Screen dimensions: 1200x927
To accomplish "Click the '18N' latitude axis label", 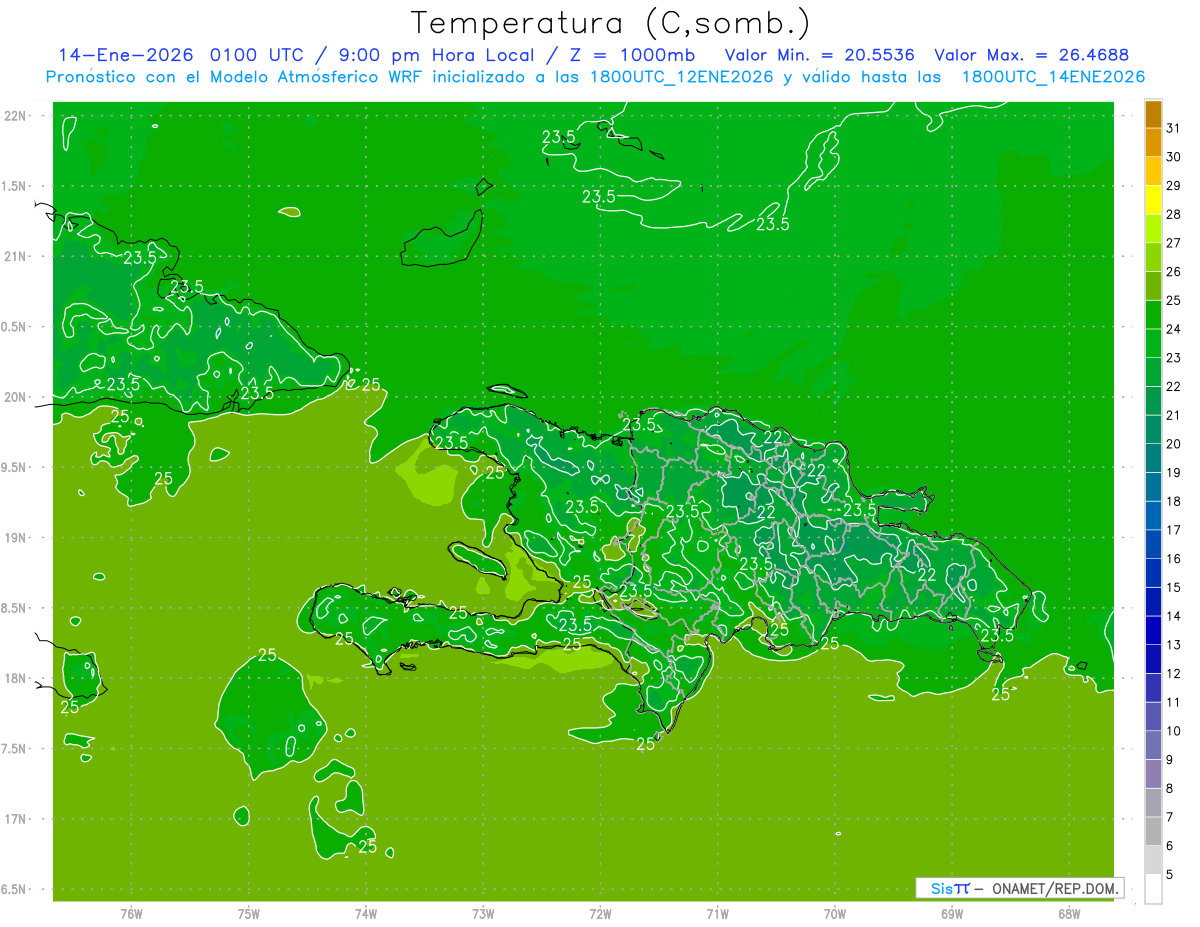I will pyautogui.click(x=16, y=678).
